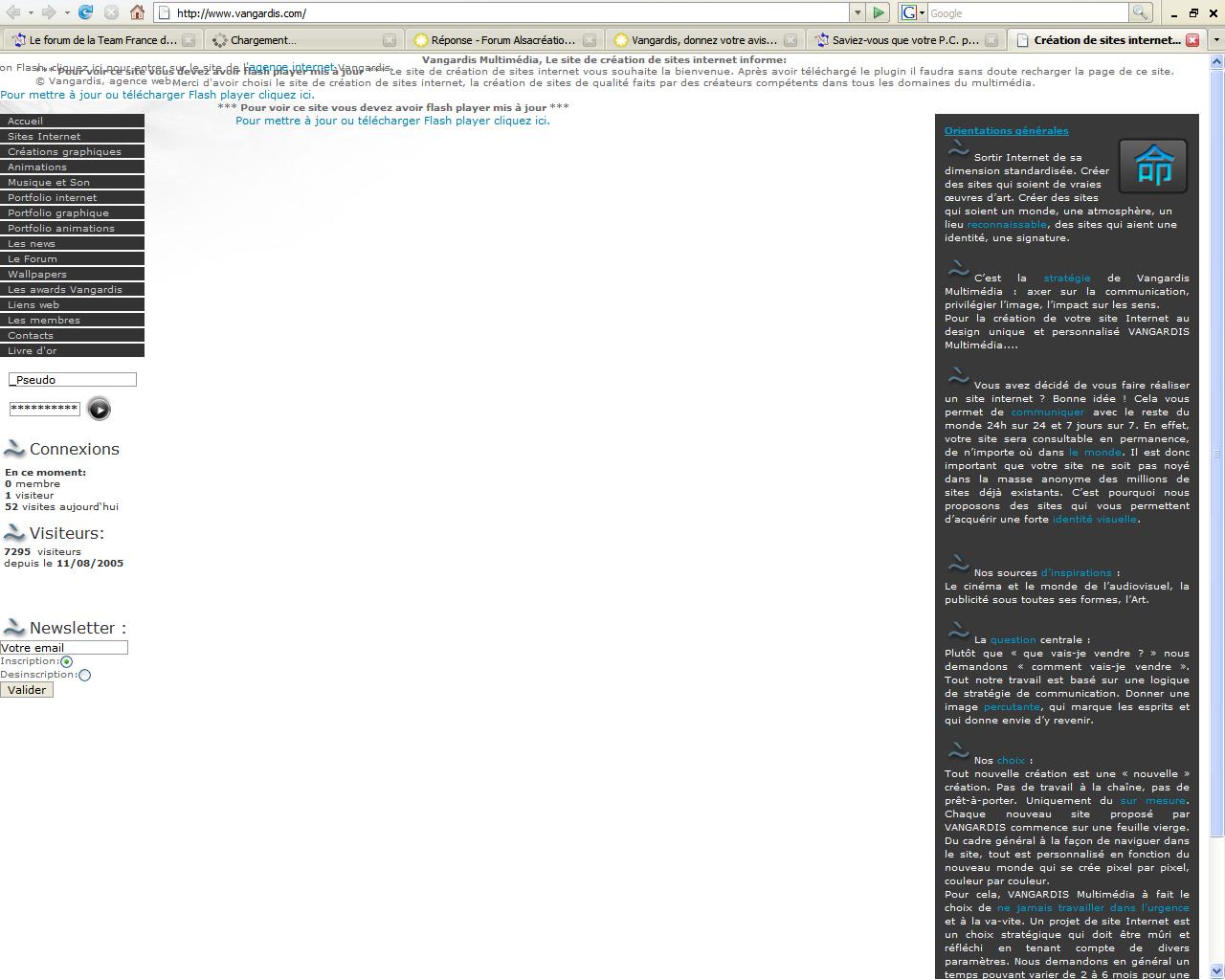The image size is (1225, 980).
Task: Open Livre d'or menu item
Action: [x=72, y=350]
